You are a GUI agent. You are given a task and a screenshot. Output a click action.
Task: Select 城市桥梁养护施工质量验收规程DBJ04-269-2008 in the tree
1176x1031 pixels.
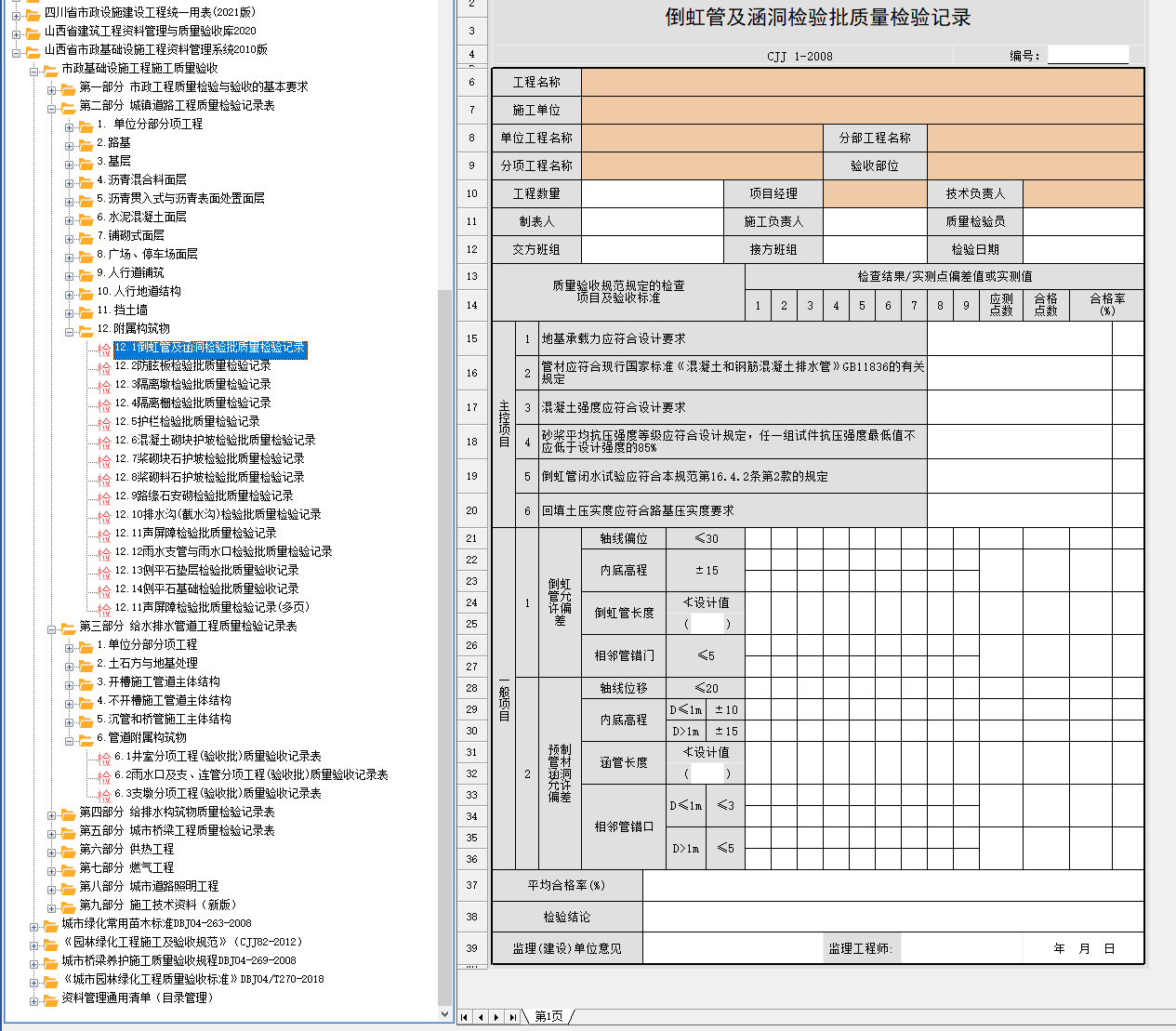tap(178, 961)
